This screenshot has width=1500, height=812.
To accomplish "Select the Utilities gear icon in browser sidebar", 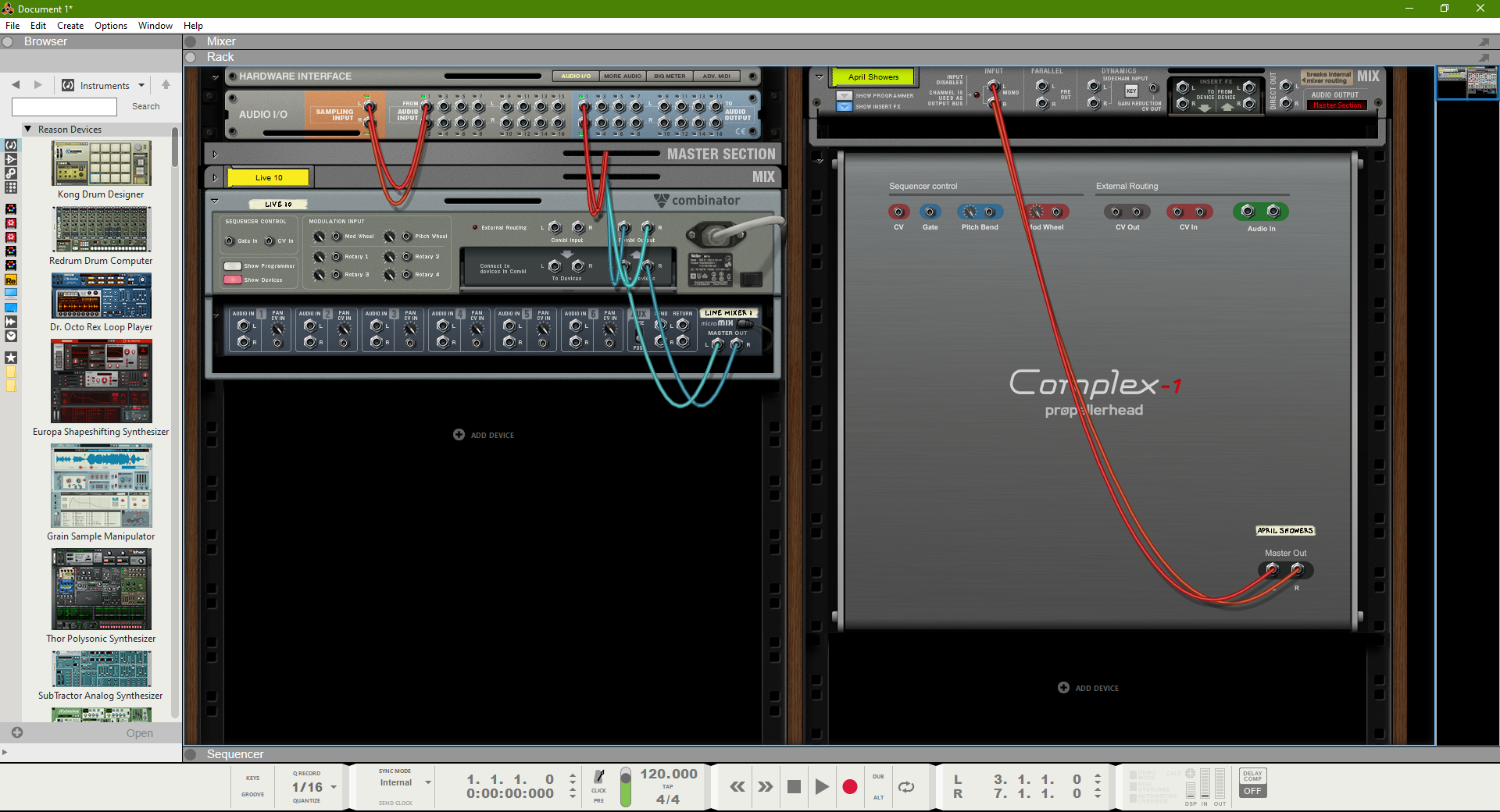I will 11,173.
